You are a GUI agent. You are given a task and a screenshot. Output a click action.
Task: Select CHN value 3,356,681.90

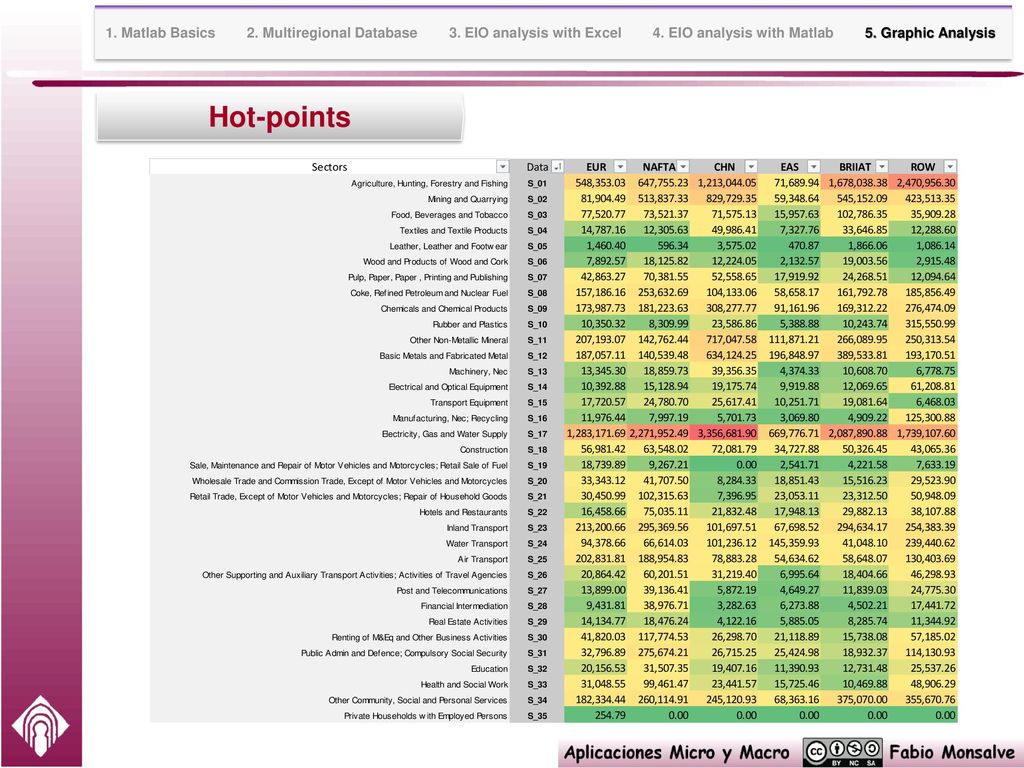(726, 434)
